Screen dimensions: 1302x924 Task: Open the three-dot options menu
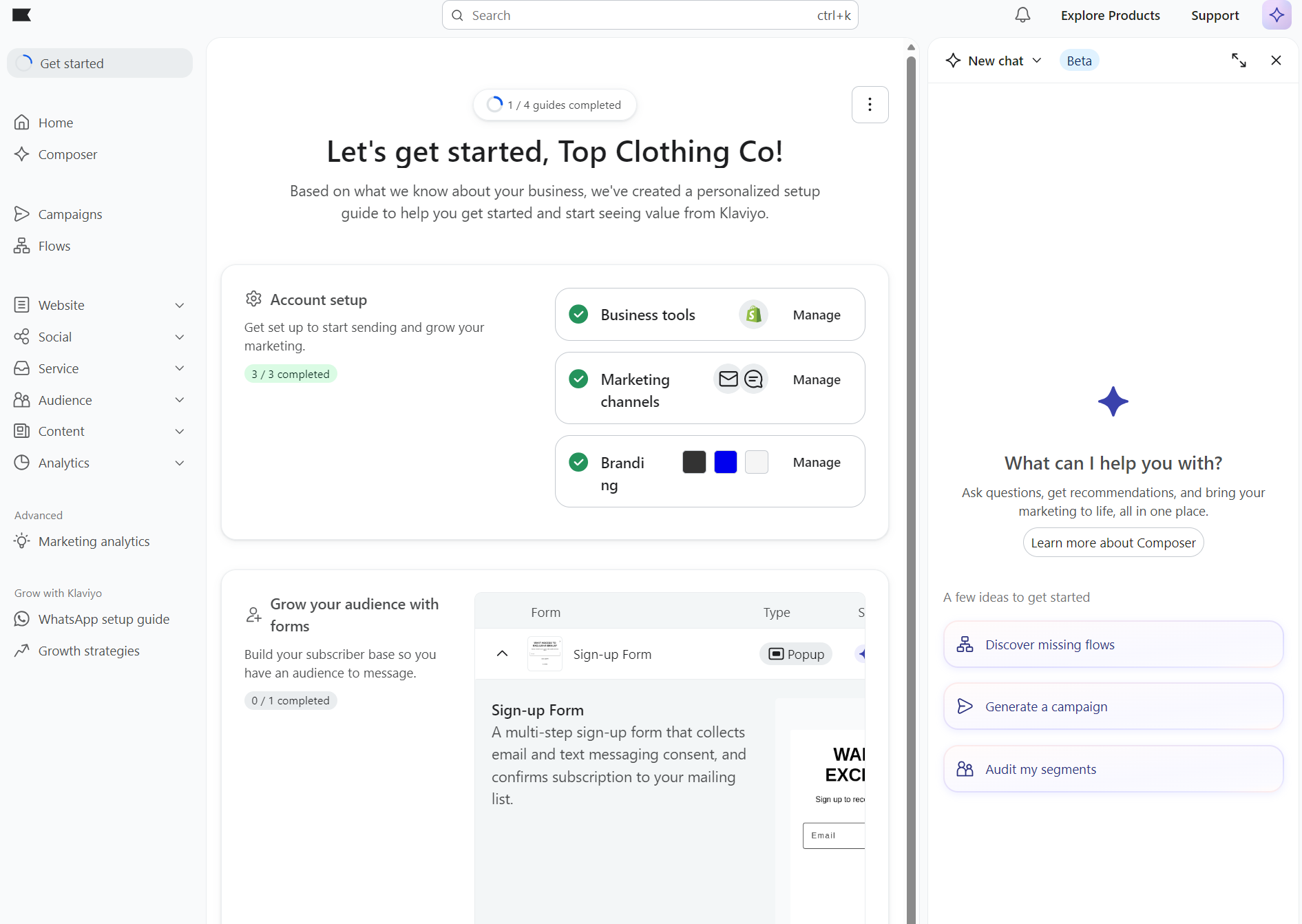[x=870, y=105]
